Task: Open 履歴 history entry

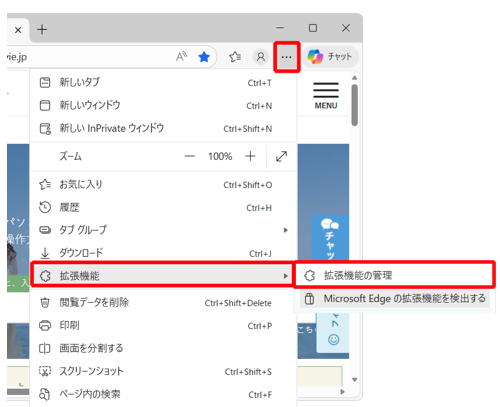Action: pyautogui.click(x=163, y=207)
